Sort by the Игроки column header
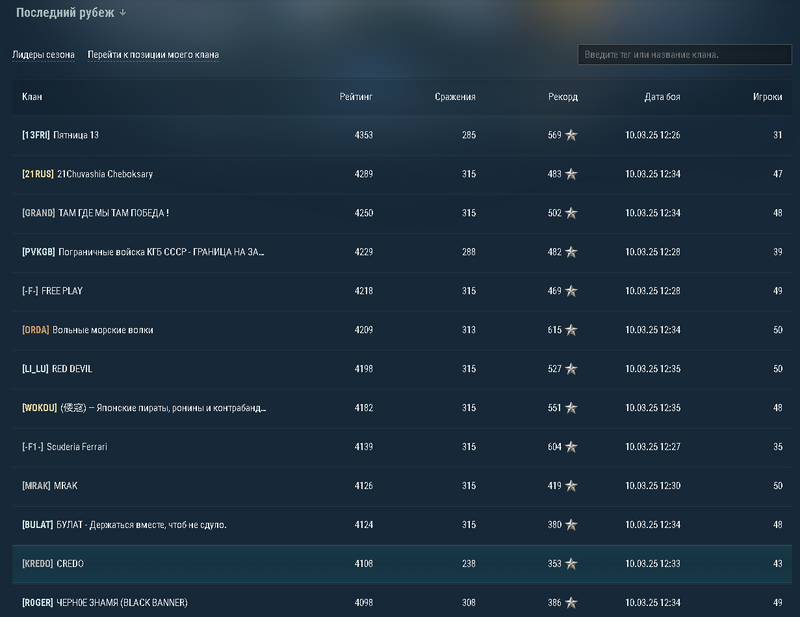Screen dimensions: 800x617 coord(767,96)
